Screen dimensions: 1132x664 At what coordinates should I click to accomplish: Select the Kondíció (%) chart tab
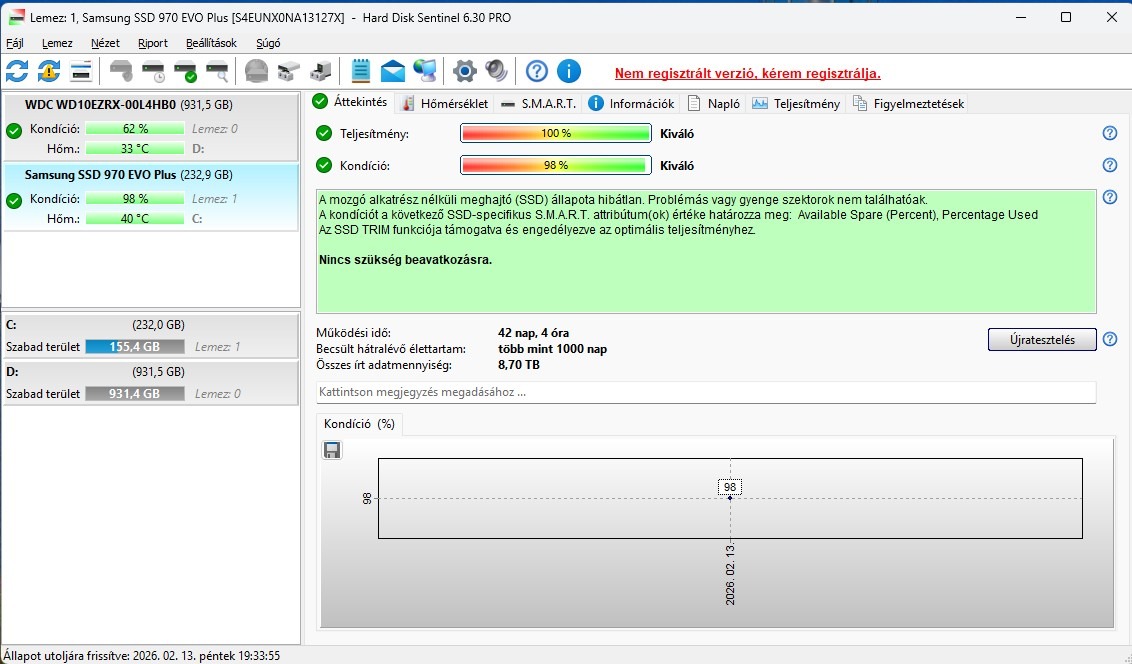(x=360, y=424)
